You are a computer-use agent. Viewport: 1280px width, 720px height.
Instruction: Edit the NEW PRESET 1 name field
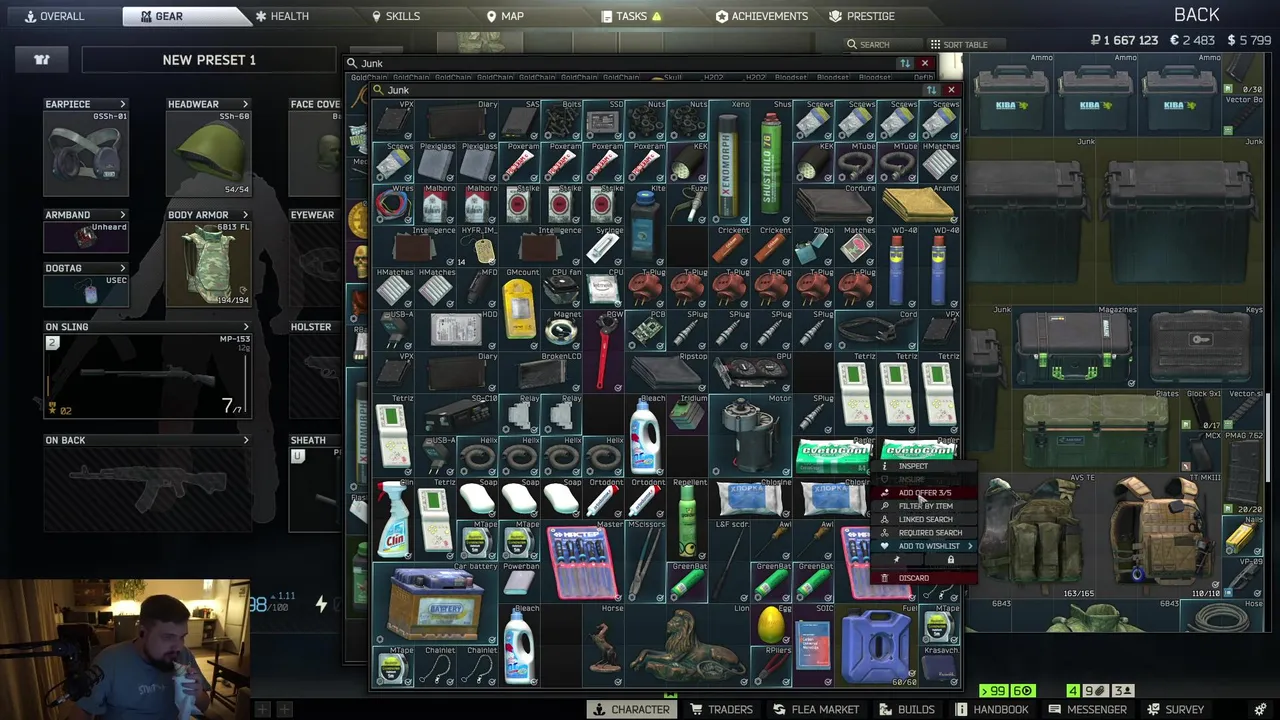209,60
